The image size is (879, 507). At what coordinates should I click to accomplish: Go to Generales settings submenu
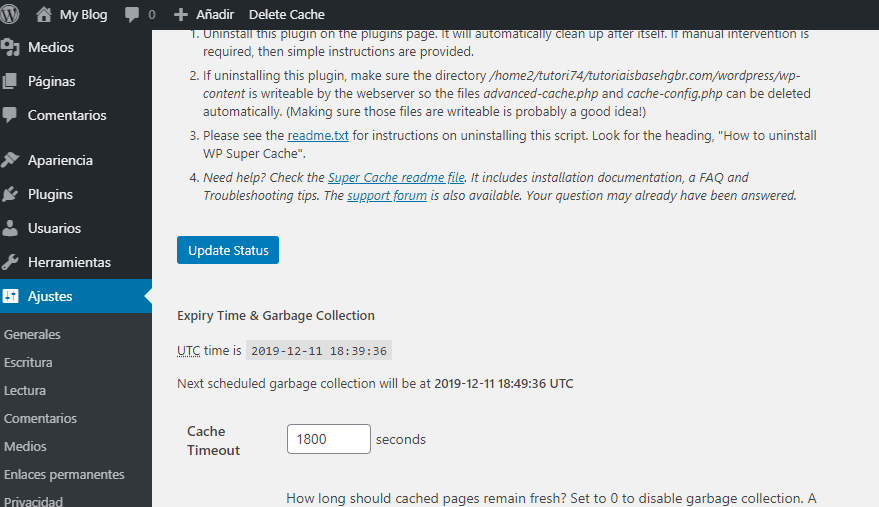tap(32, 334)
